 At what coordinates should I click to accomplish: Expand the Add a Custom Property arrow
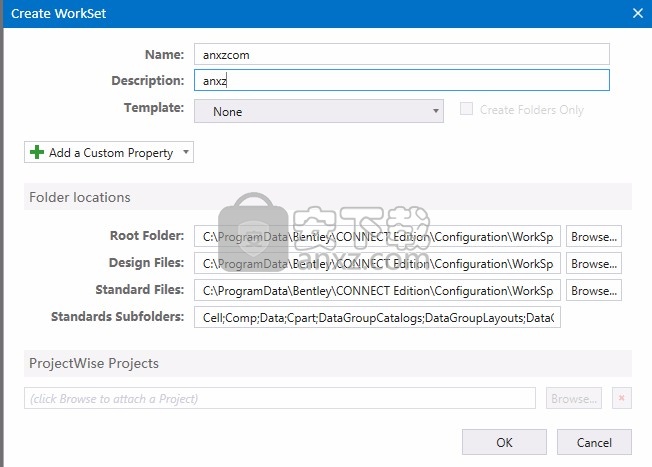(x=186, y=152)
